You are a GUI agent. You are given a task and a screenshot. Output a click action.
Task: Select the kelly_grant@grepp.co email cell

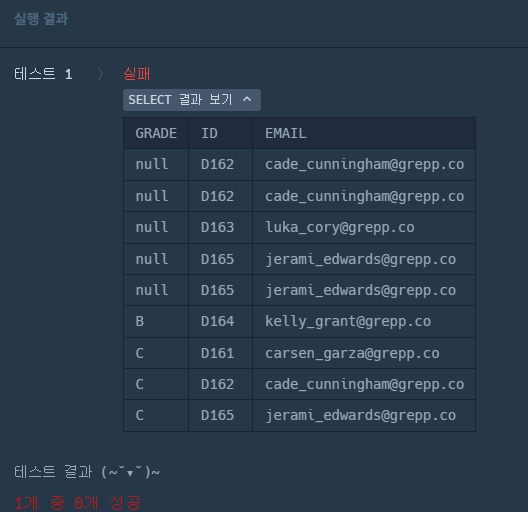coord(364,321)
